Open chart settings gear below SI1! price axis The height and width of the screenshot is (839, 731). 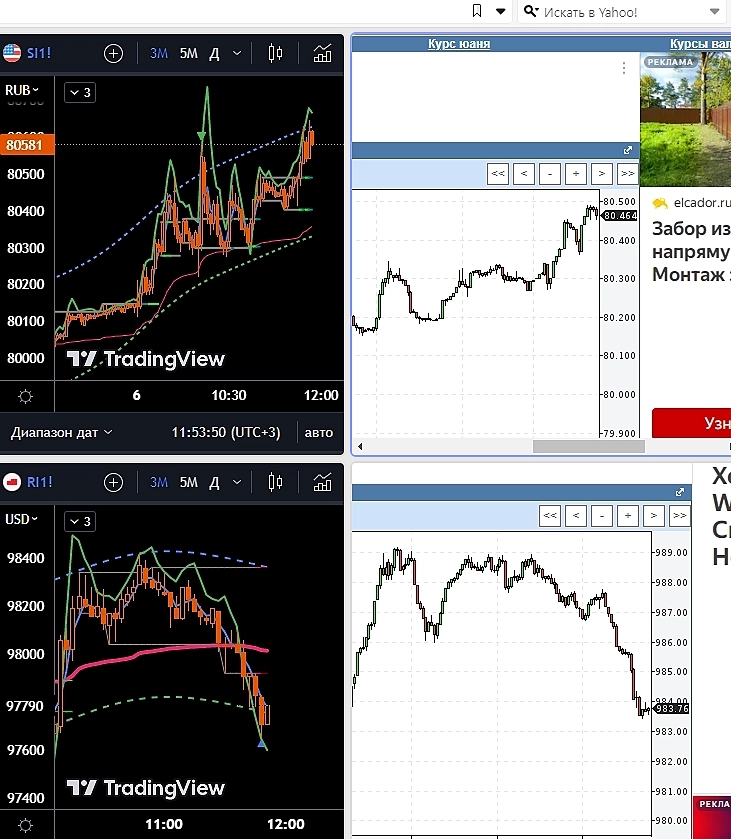point(26,396)
